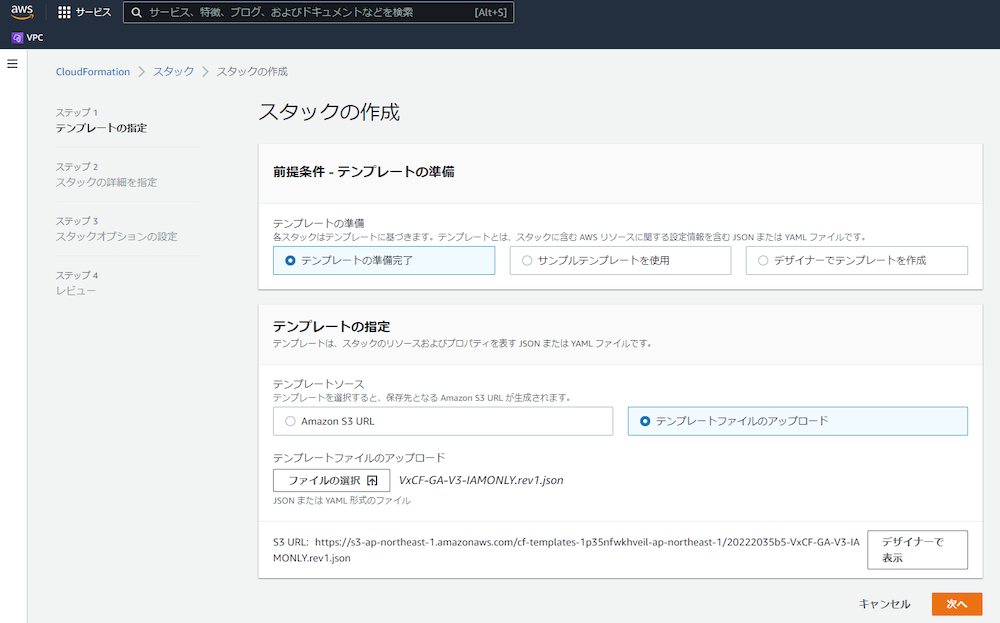Screen dimensions: 1000x623
Task: Open the hamburger side navigation menu
Action: pyautogui.click(x=13, y=64)
